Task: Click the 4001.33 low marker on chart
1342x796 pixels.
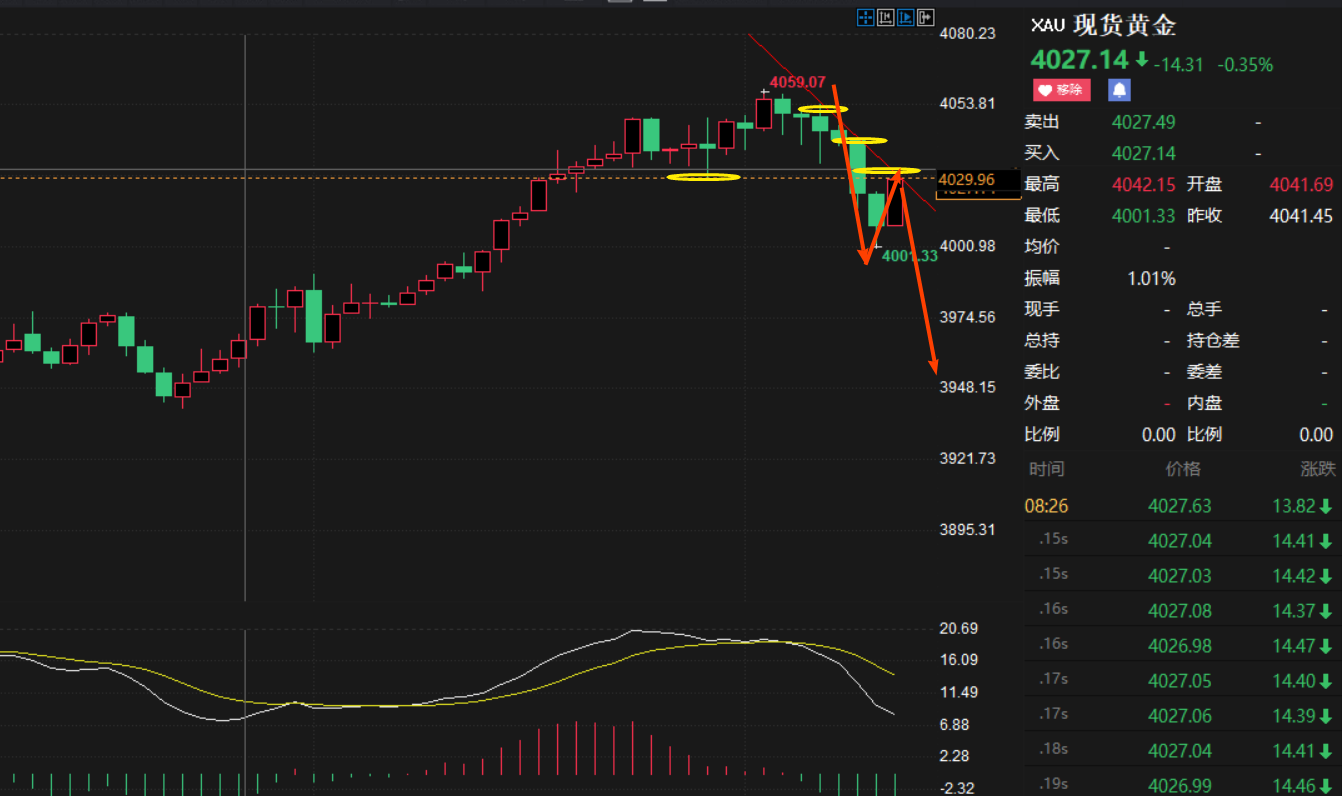Action: pyautogui.click(x=910, y=256)
